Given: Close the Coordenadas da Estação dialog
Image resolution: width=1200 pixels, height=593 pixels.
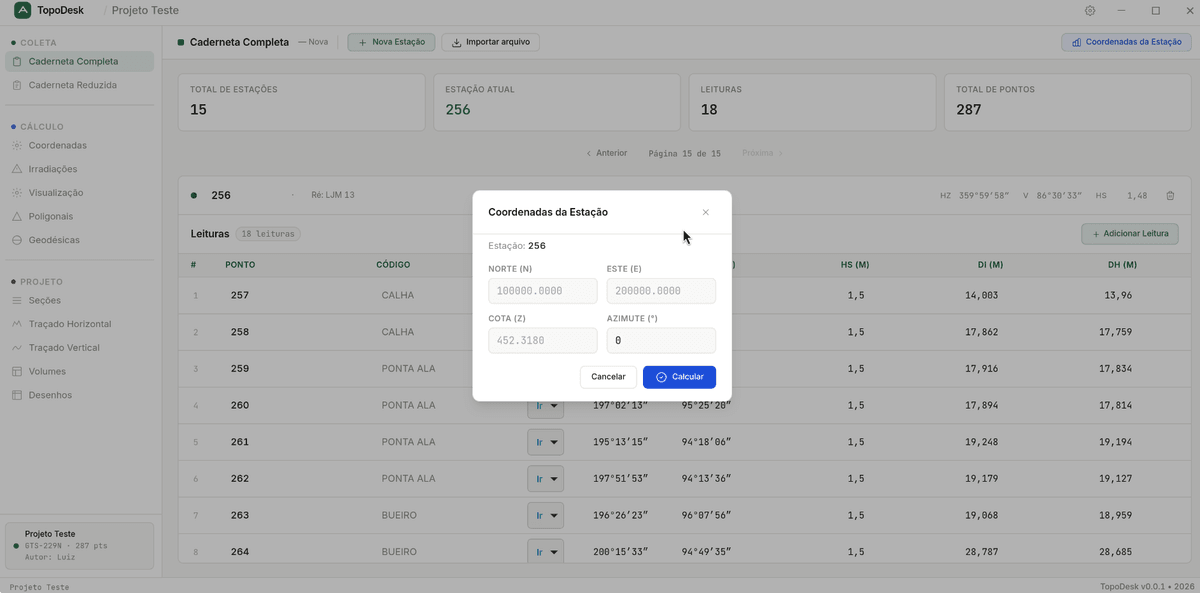Looking at the screenshot, I should click(705, 212).
